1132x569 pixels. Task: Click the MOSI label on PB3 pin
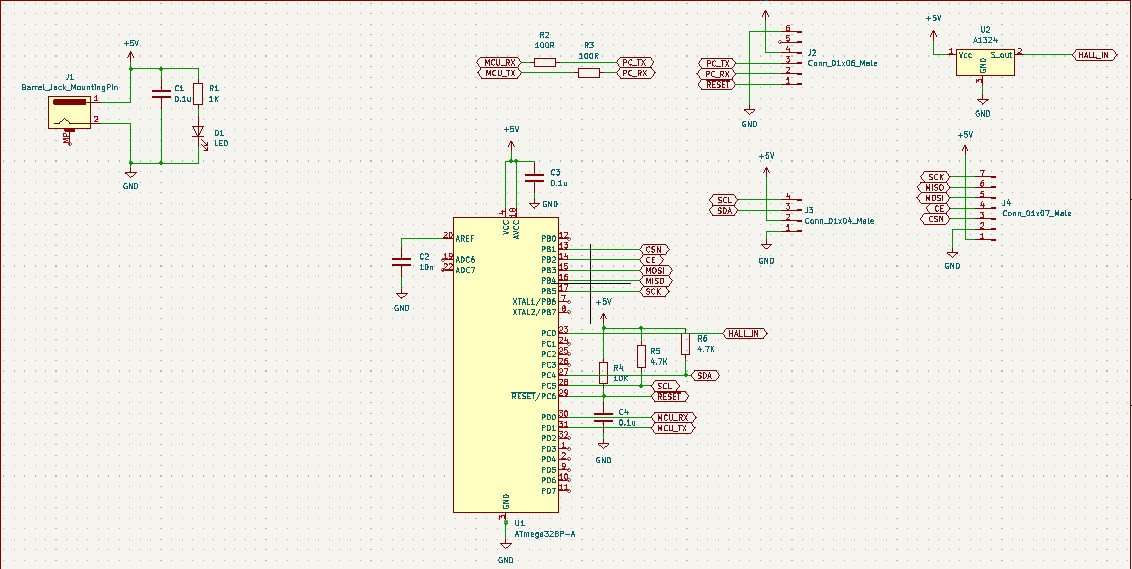pyautogui.click(x=656, y=270)
